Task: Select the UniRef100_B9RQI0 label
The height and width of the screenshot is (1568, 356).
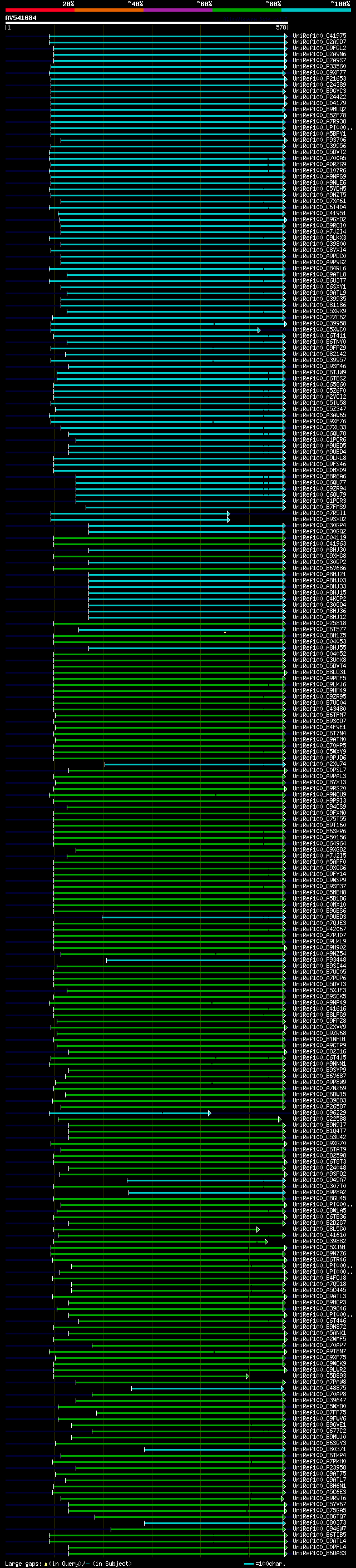Action: [x=319, y=225]
